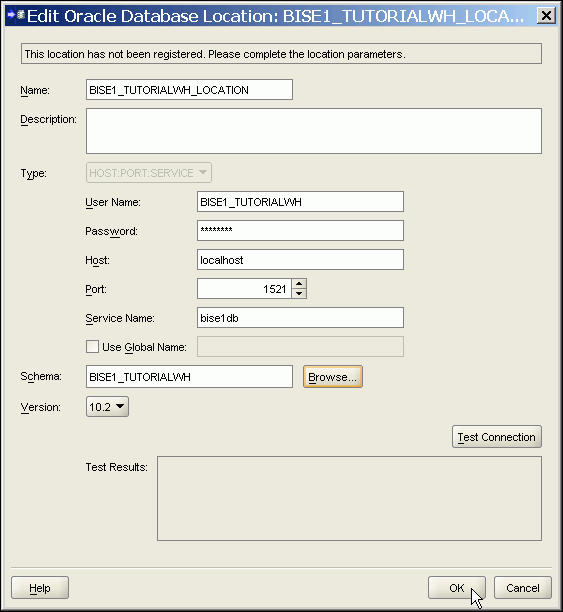Click the Schema field

point(189,377)
